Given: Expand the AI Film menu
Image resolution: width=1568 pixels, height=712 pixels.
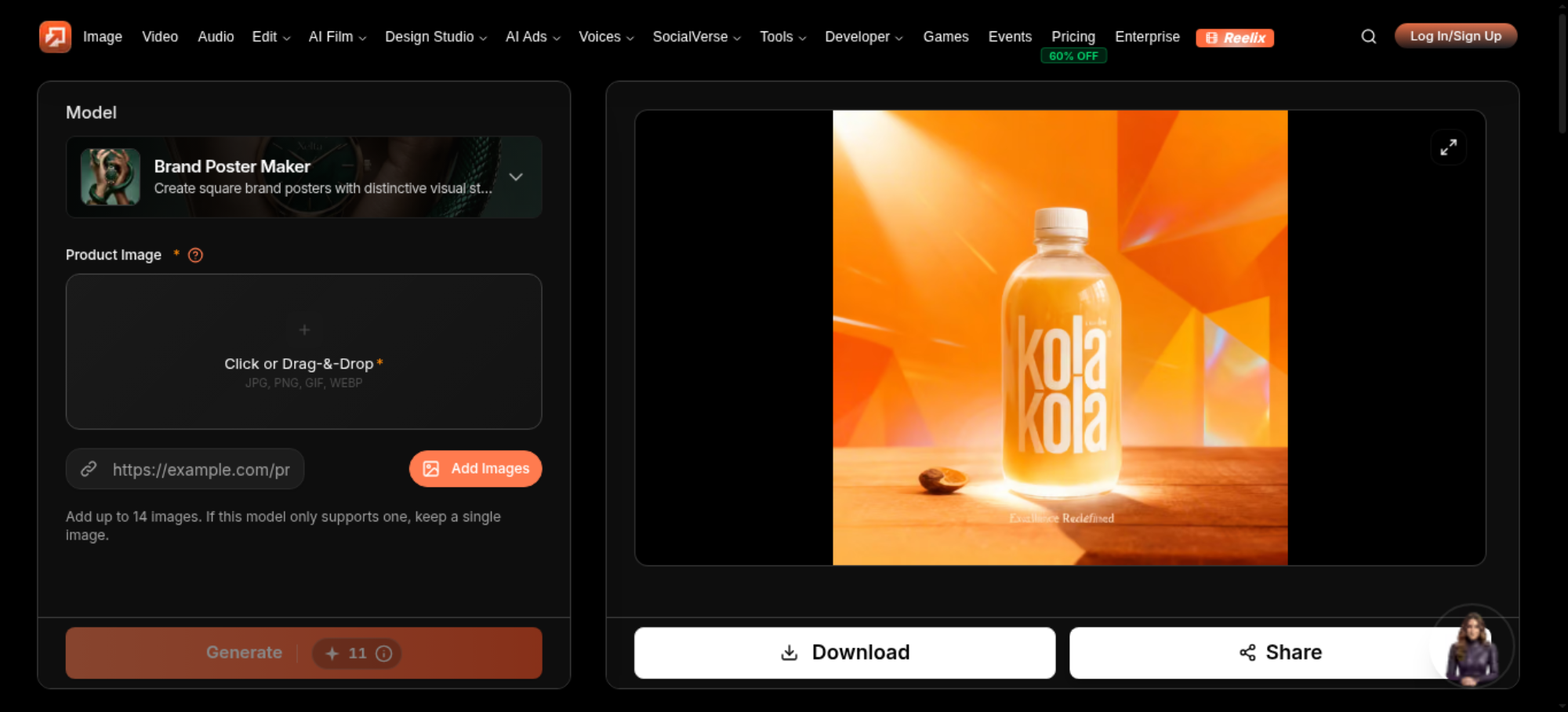Looking at the screenshot, I should pos(337,37).
